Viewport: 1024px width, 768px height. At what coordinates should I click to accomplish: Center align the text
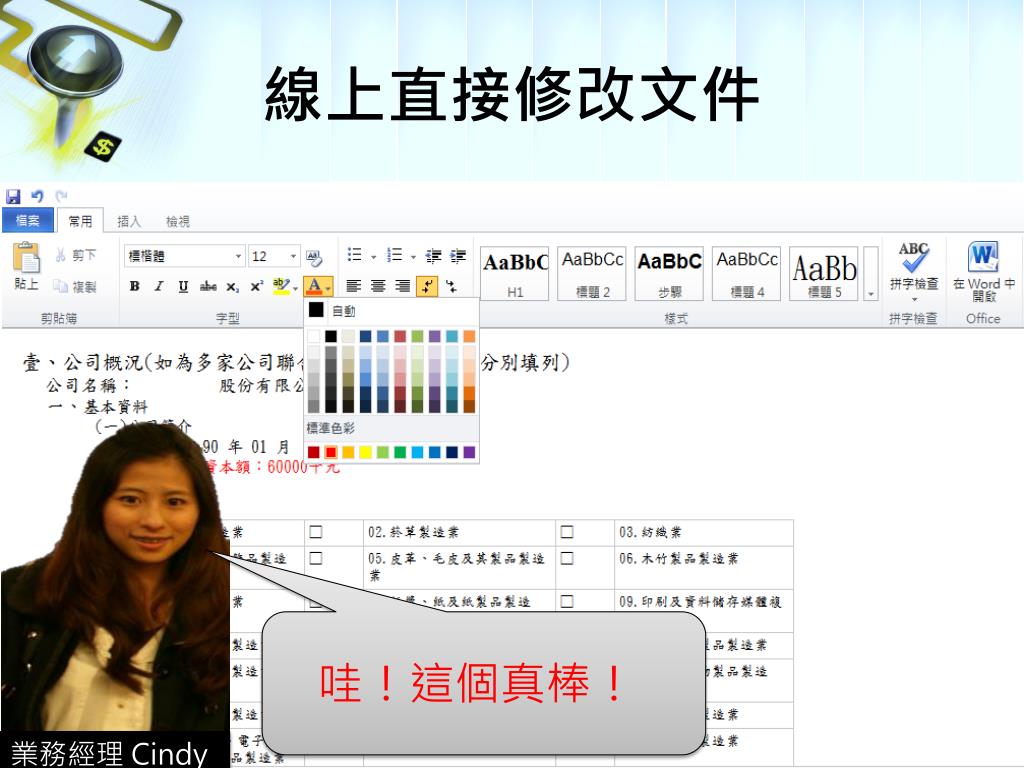point(378,286)
